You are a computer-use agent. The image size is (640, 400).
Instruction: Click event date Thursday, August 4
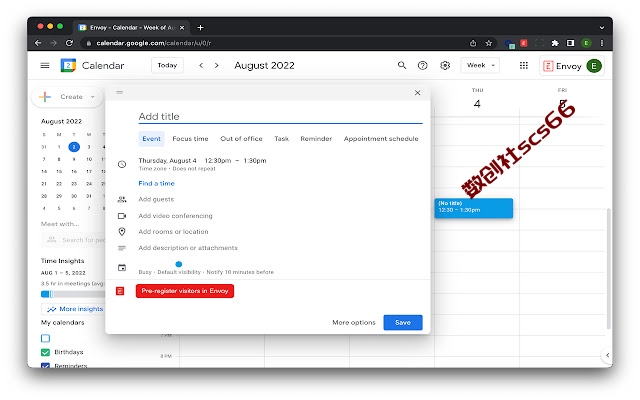(x=167, y=161)
